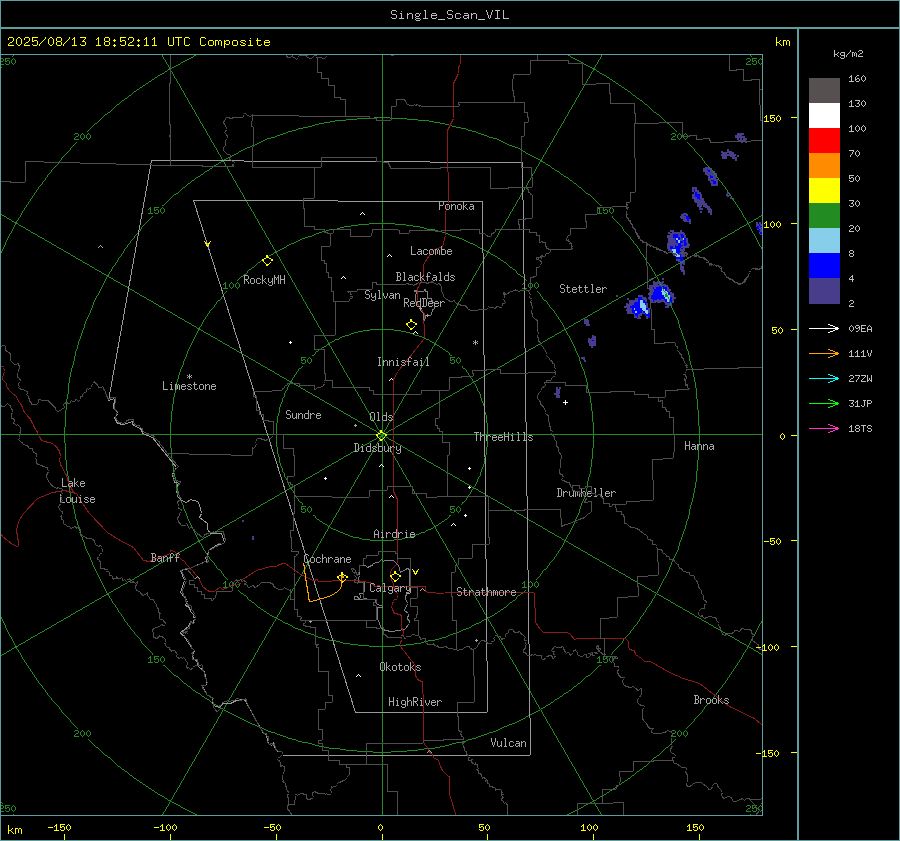Select the radar site diamond at the map center
Screen dimensions: 900x841
(381, 436)
